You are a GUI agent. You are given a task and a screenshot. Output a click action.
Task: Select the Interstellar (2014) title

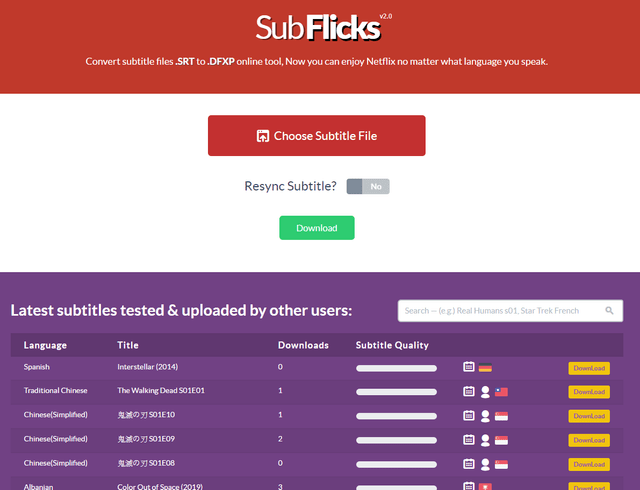(x=147, y=367)
